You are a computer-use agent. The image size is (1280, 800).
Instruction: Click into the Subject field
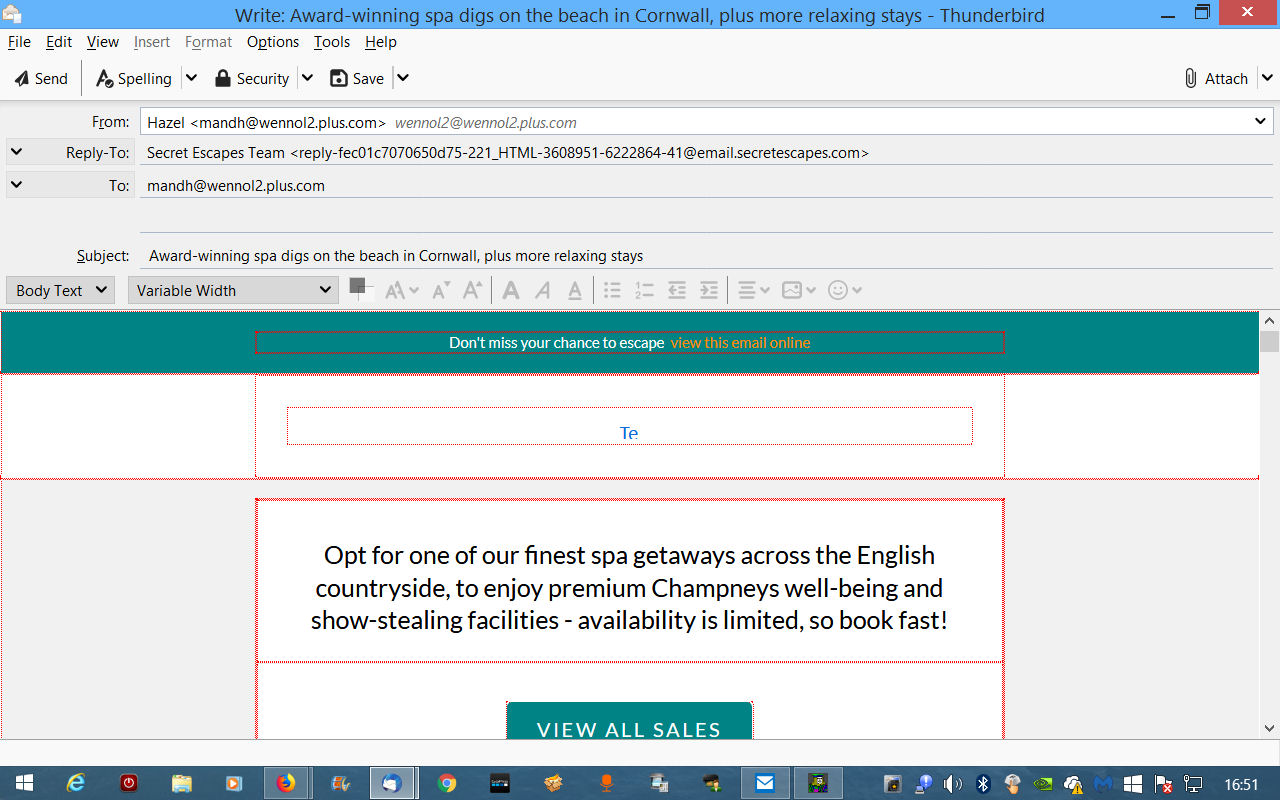[x=706, y=256]
